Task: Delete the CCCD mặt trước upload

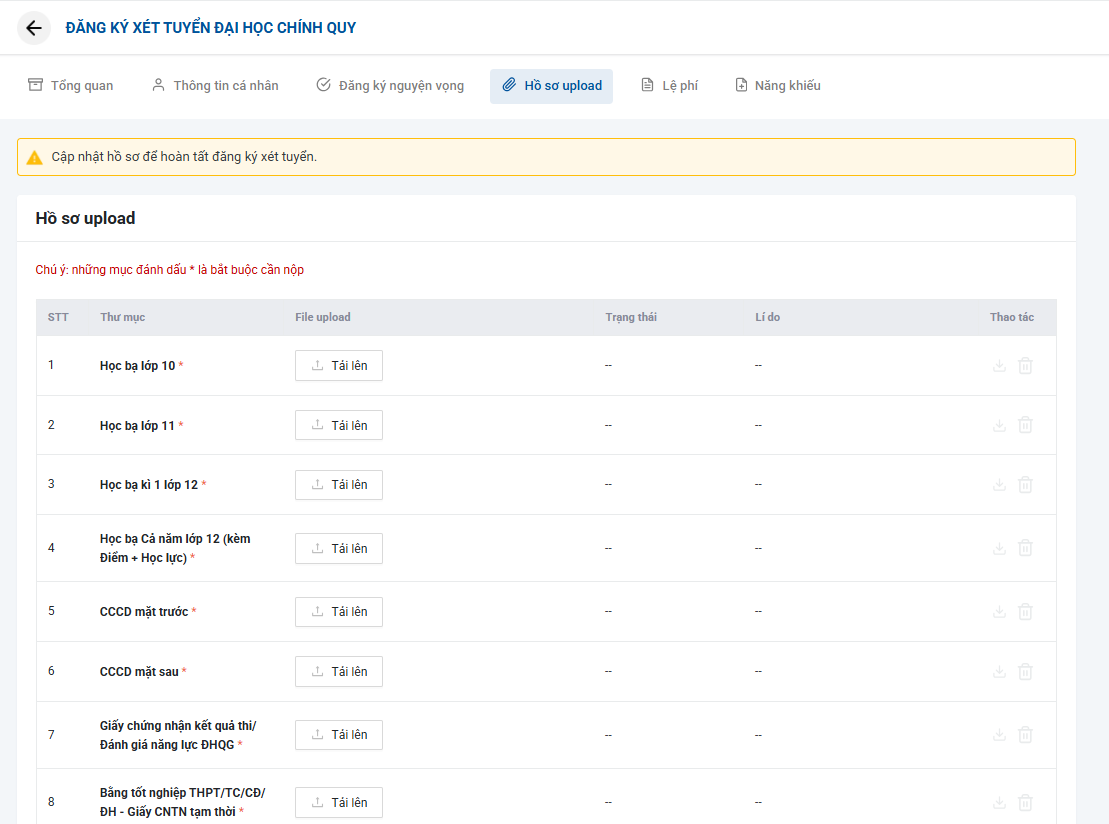Action: (x=1025, y=612)
